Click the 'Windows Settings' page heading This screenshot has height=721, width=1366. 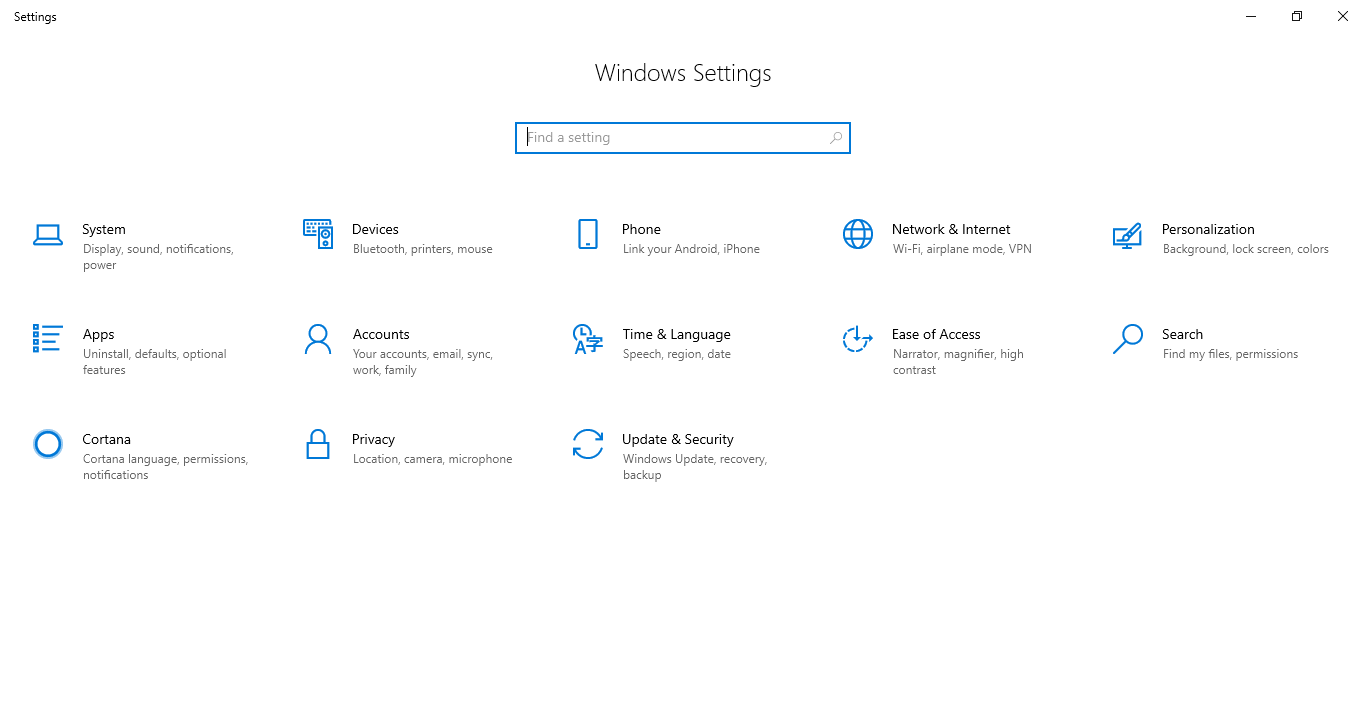coord(683,73)
